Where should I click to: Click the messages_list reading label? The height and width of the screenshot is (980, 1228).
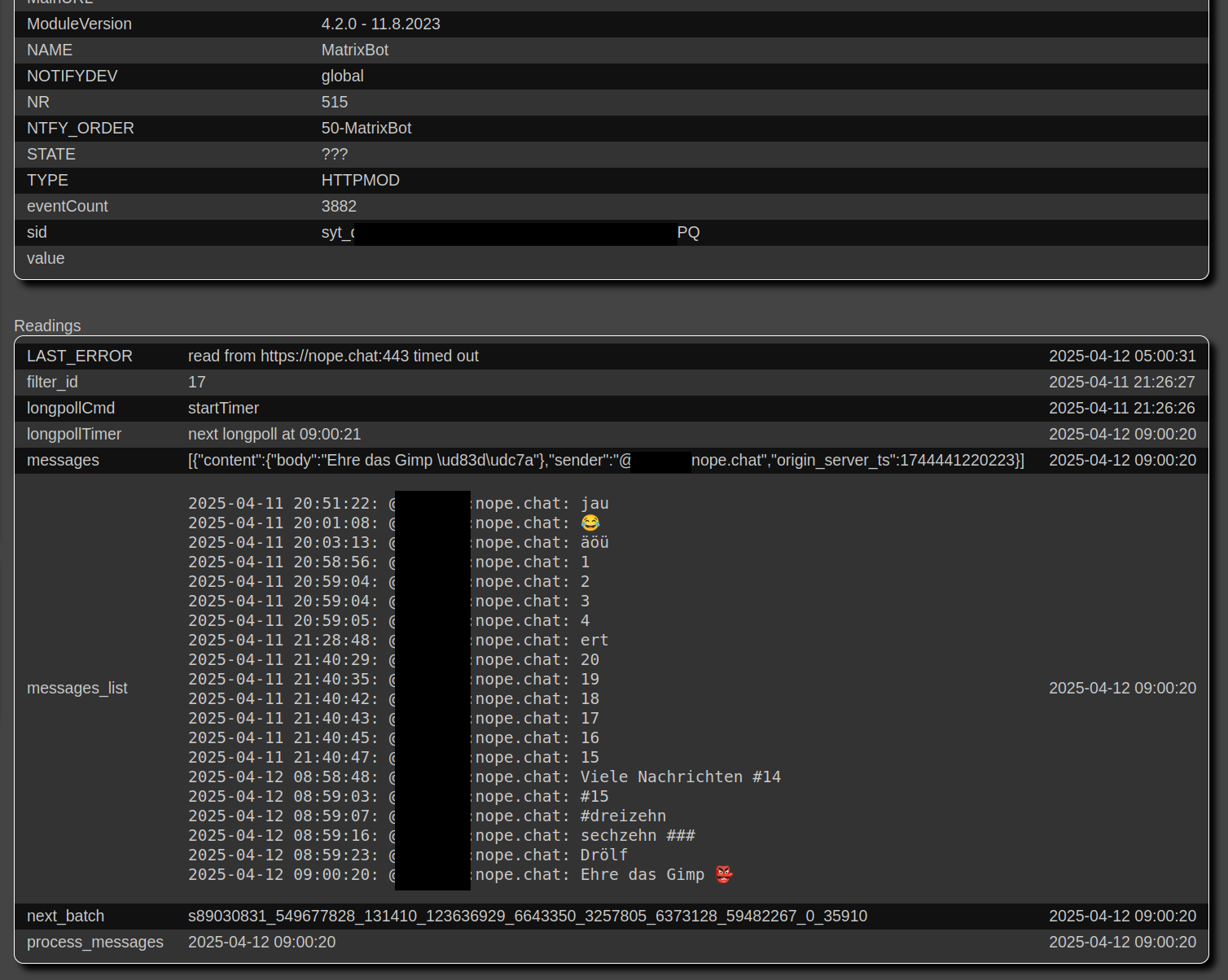click(77, 688)
